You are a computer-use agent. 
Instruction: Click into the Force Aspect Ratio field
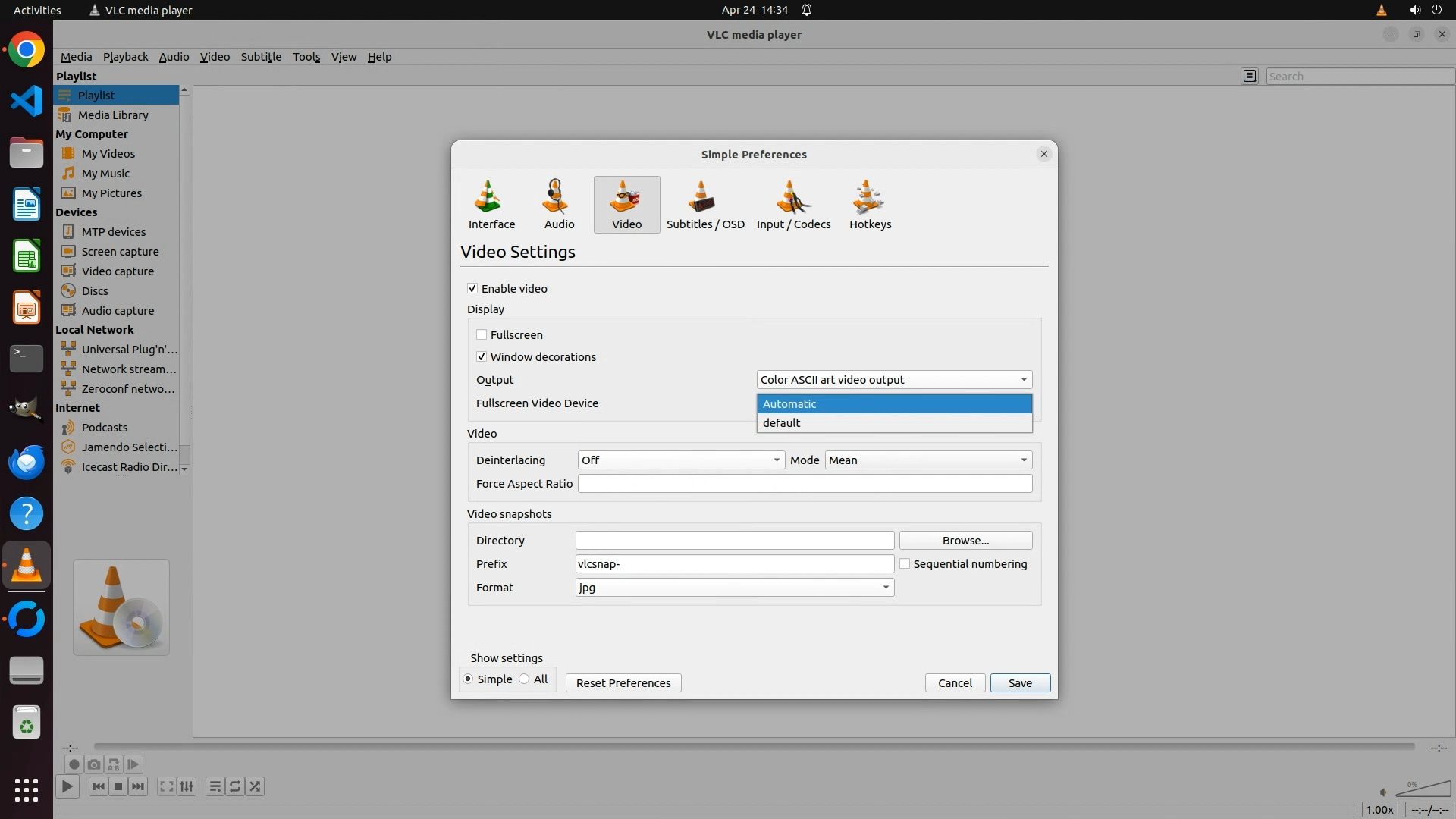pos(804,484)
